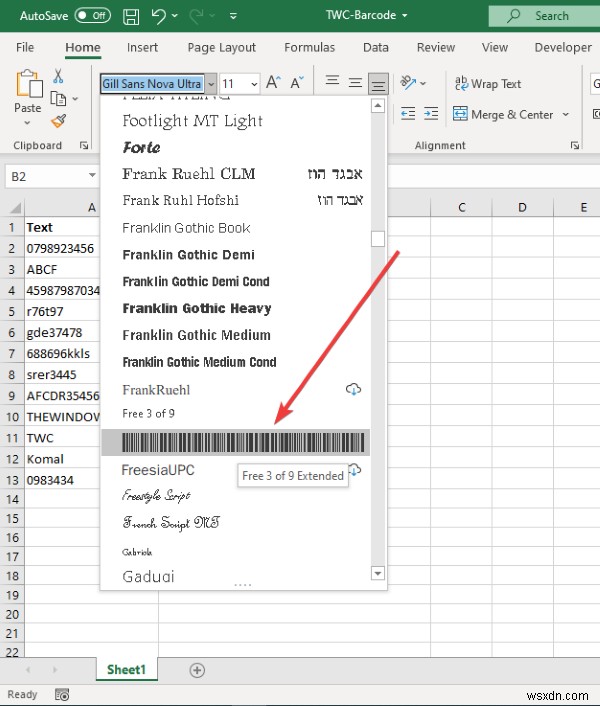
Task: Click font list scroll down arrow
Action: (x=378, y=573)
